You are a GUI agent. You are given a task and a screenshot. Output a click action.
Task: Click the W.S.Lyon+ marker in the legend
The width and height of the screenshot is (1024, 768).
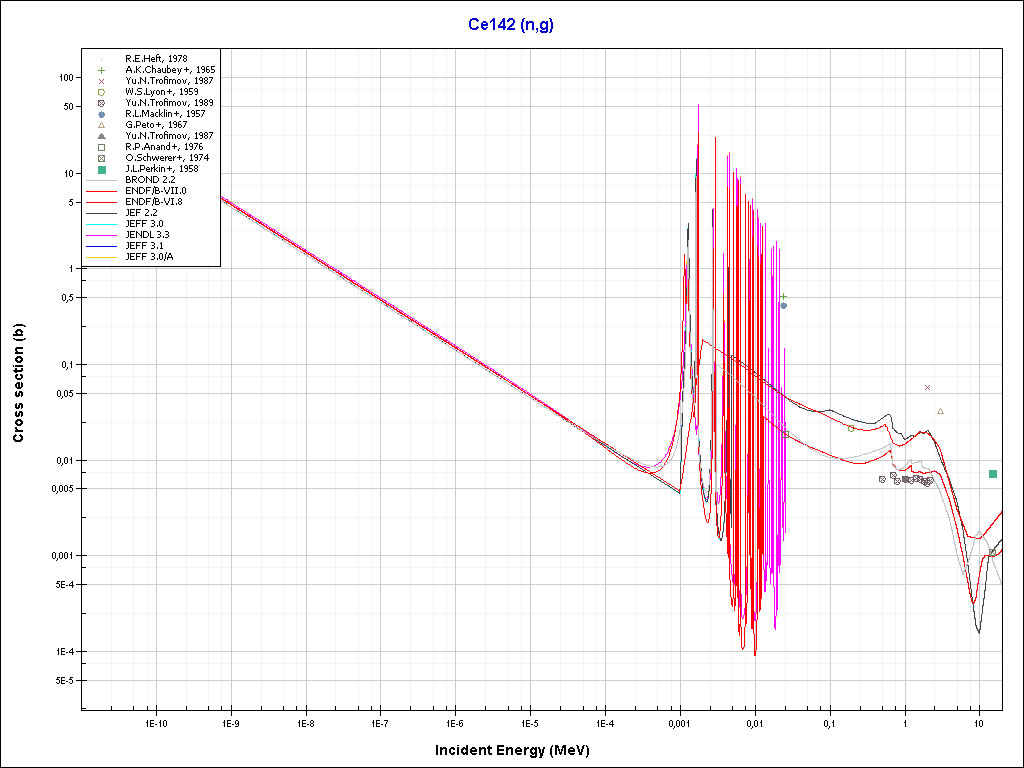tap(102, 92)
